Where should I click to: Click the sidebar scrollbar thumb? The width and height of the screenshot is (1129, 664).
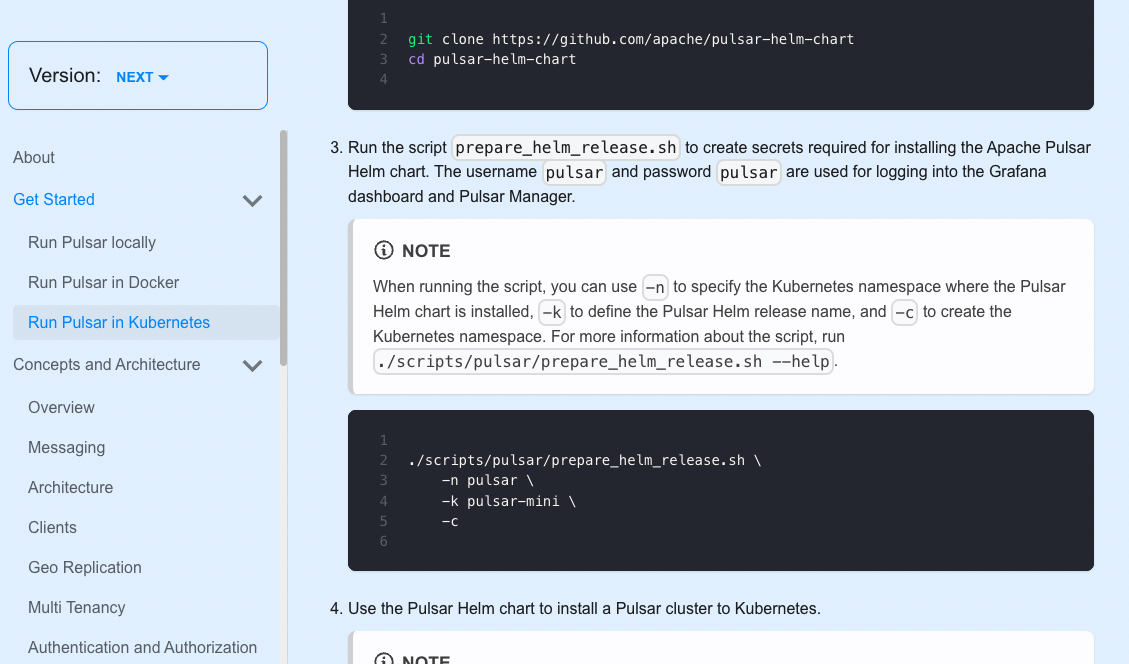(284, 248)
